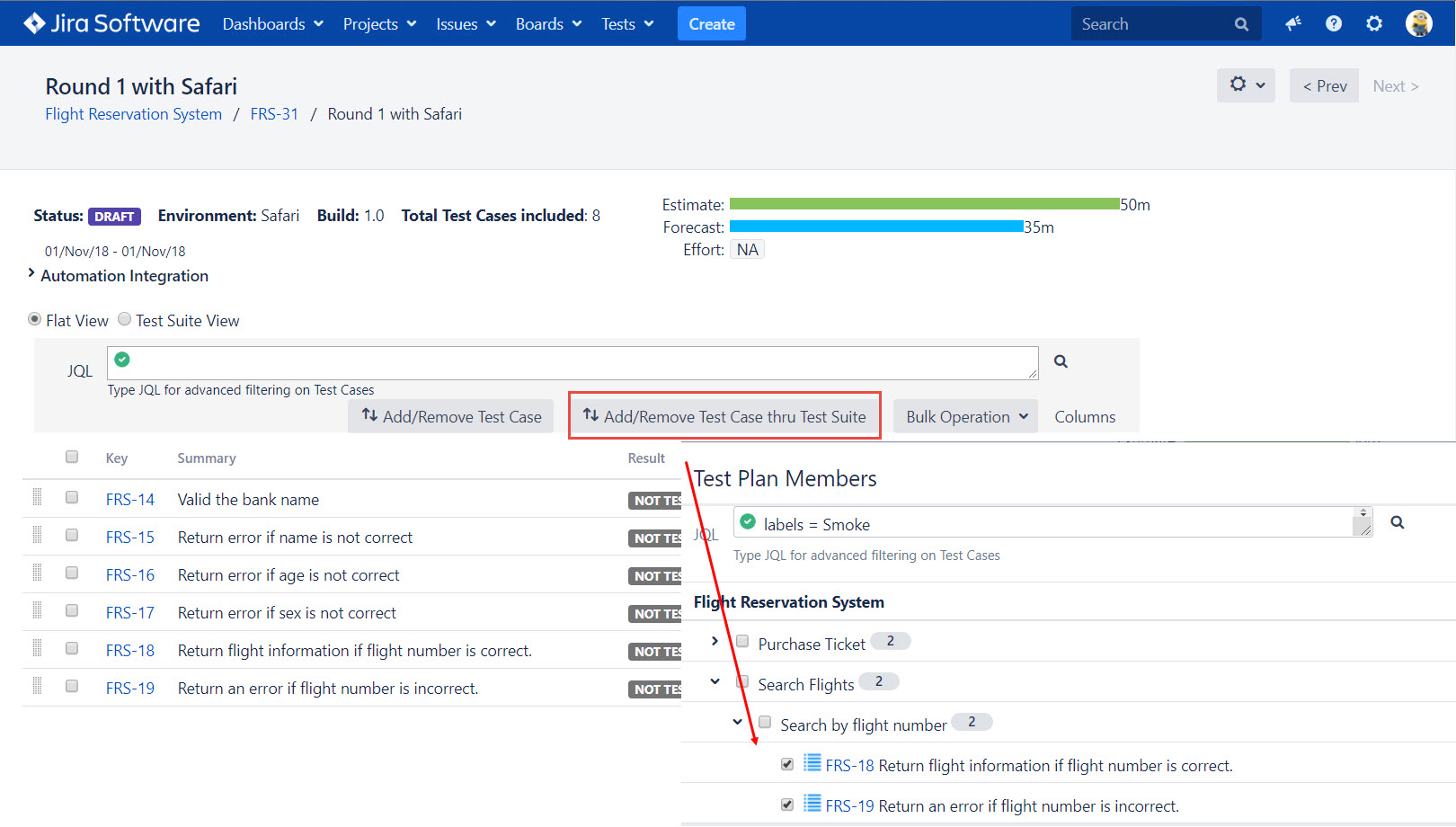1456x827 pixels.
Task: Click the drag handle for FRS-16 row
Action: click(x=37, y=573)
